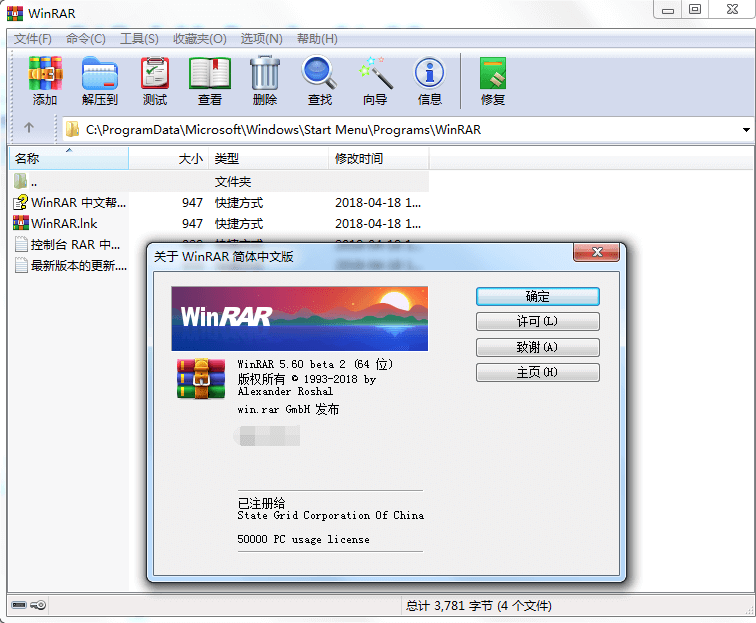Click the WinRAR sunset banner image
Image resolution: width=756 pixels, height=623 pixels.
pyautogui.click(x=299, y=318)
